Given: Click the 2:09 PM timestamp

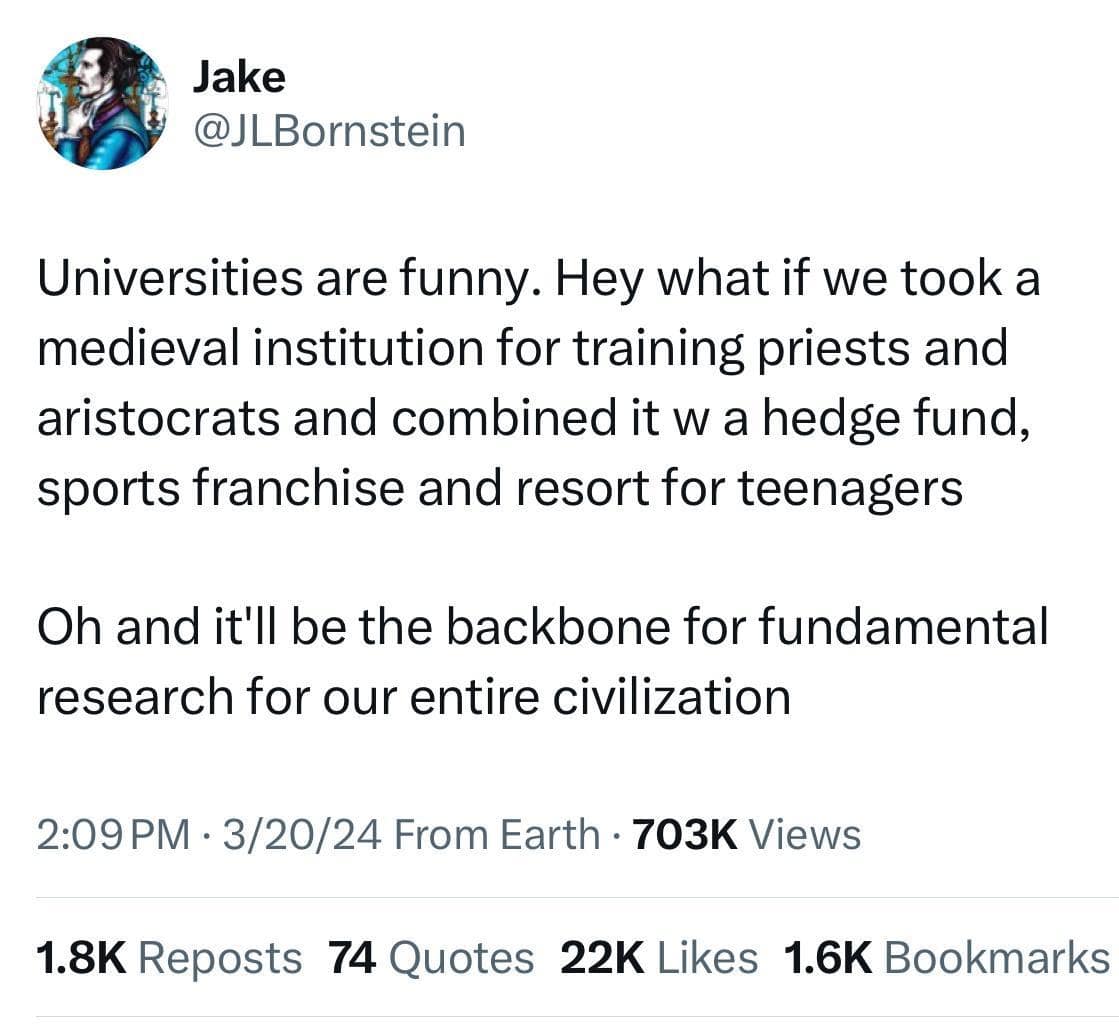Looking at the screenshot, I should coord(113,834).
